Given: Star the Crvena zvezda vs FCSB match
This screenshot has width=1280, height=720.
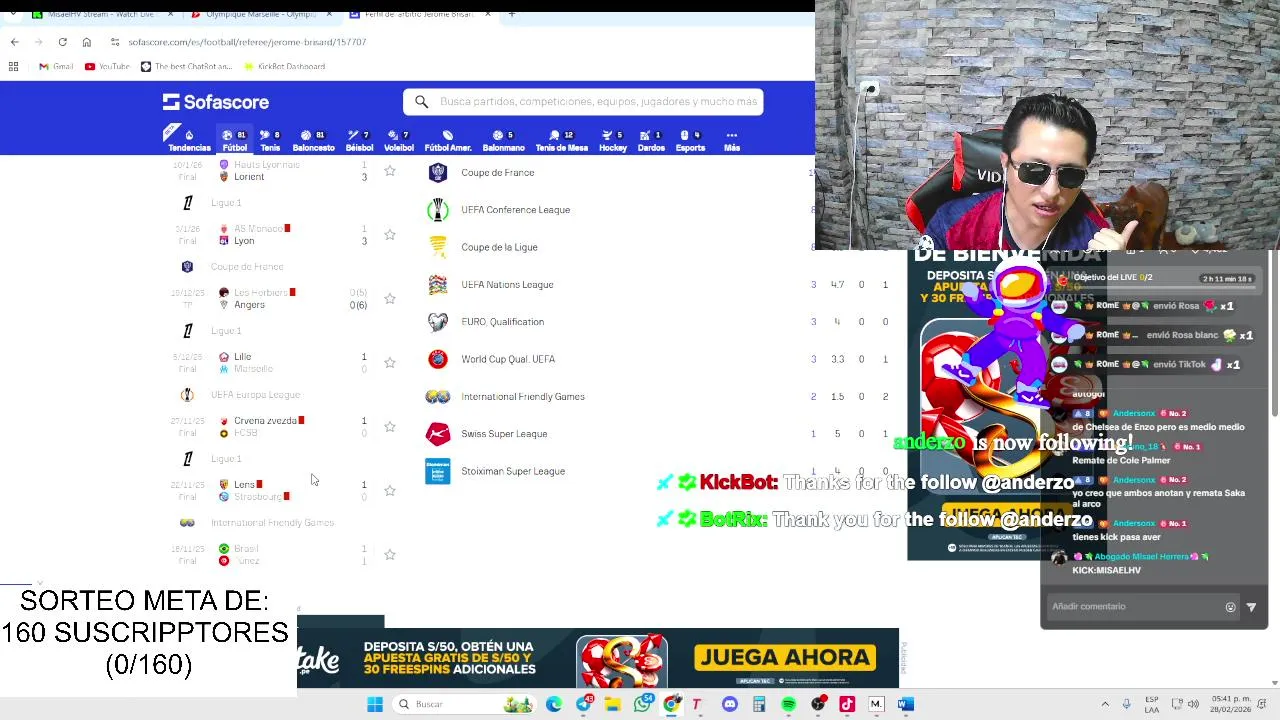Looking at the screenshot, I should click(x=390, y=427).
